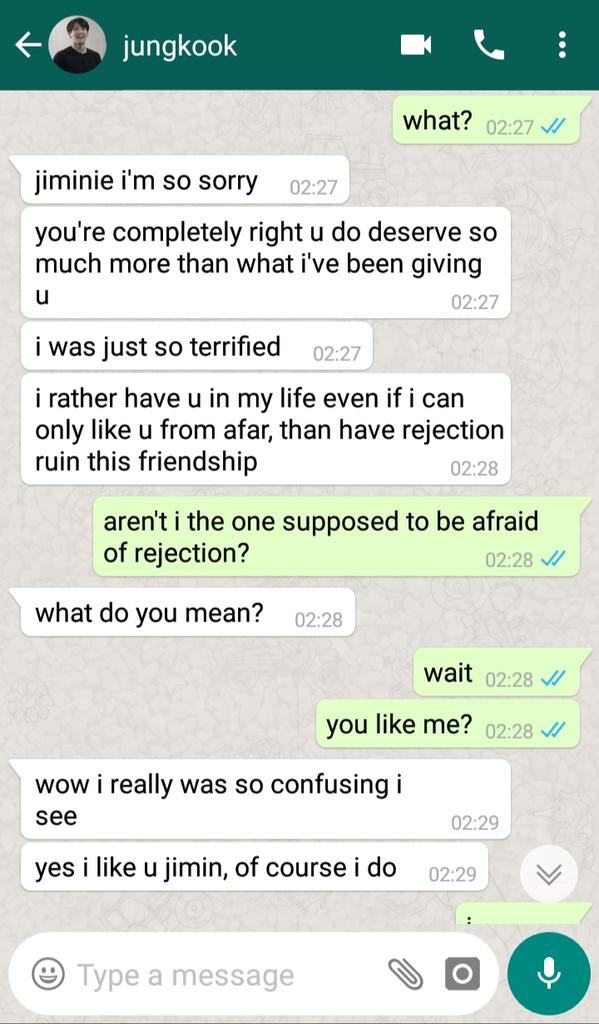Tap the "i was just so terrified" bubble
Viewport: 599px width, 1024px height.
[x=196, y=347]
